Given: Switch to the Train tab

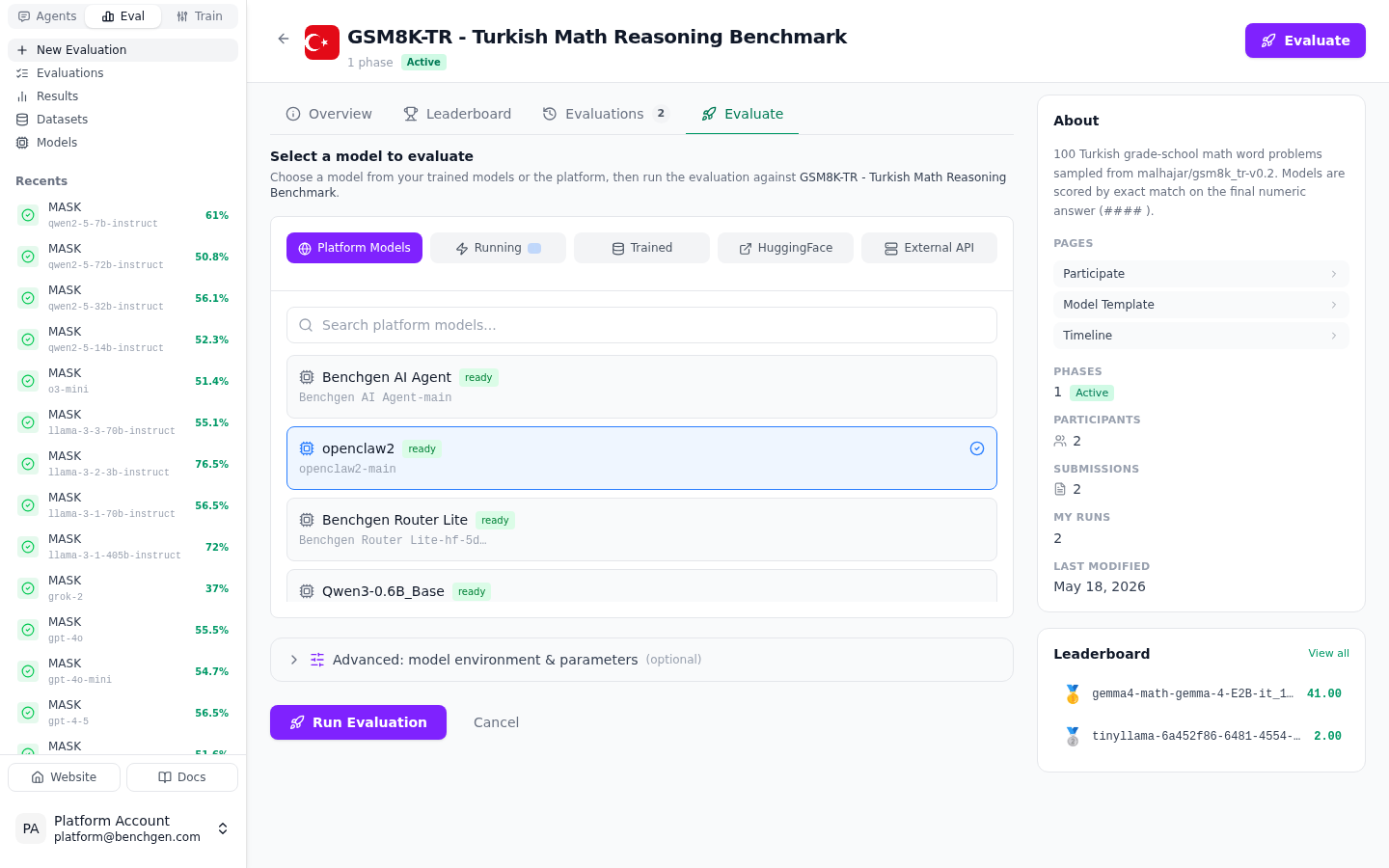Looking at the screenshot, I should [x=200, y=16].
